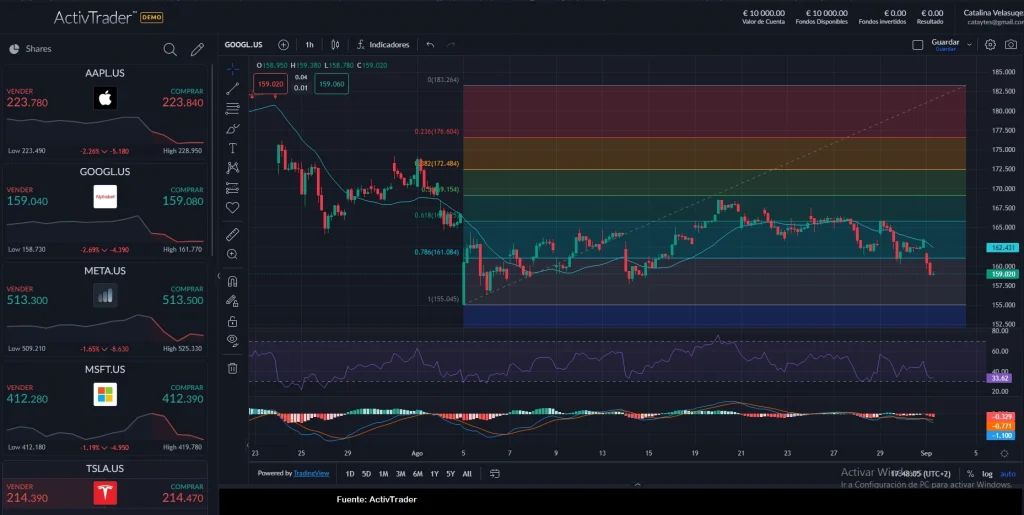Toggle auto scale mode

pyautogui.click(x=1008, y=474)
